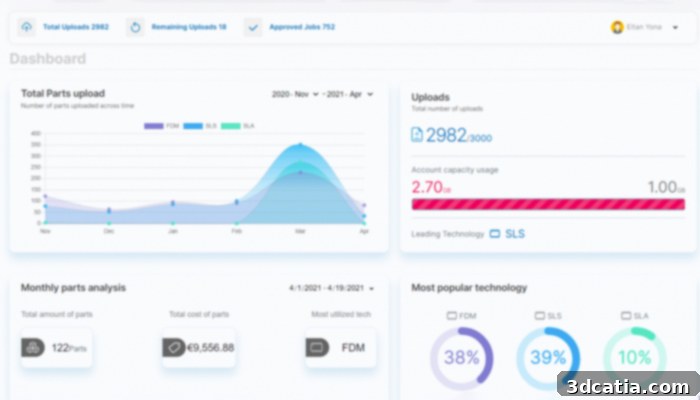Click the SLS leading technology label
700x400 pixels.
[515, 234]
